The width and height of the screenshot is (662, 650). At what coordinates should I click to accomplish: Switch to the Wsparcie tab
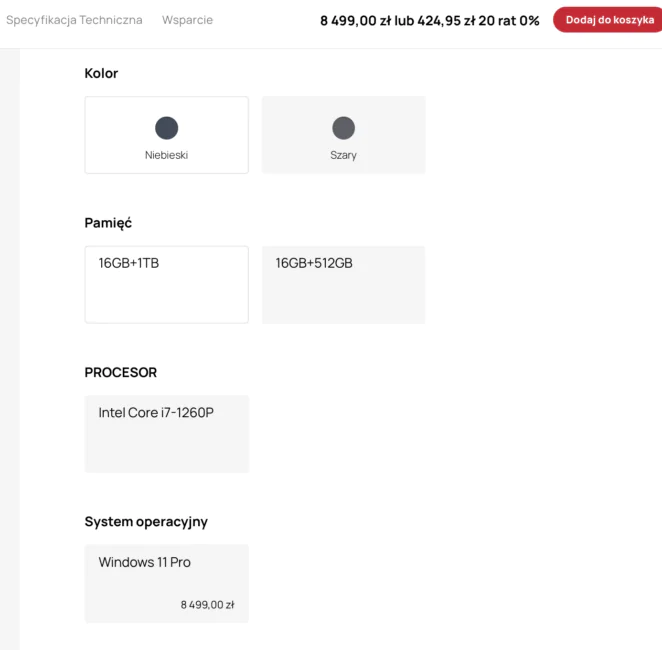coord(187,20)
